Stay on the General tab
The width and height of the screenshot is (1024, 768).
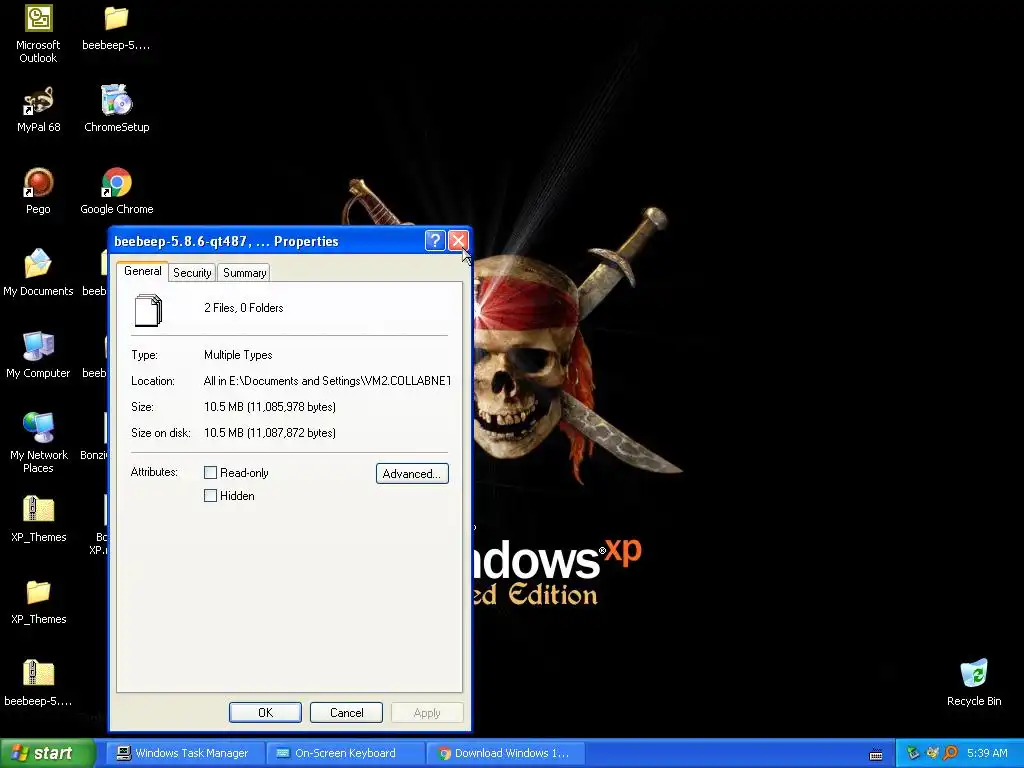pos(142,271)
